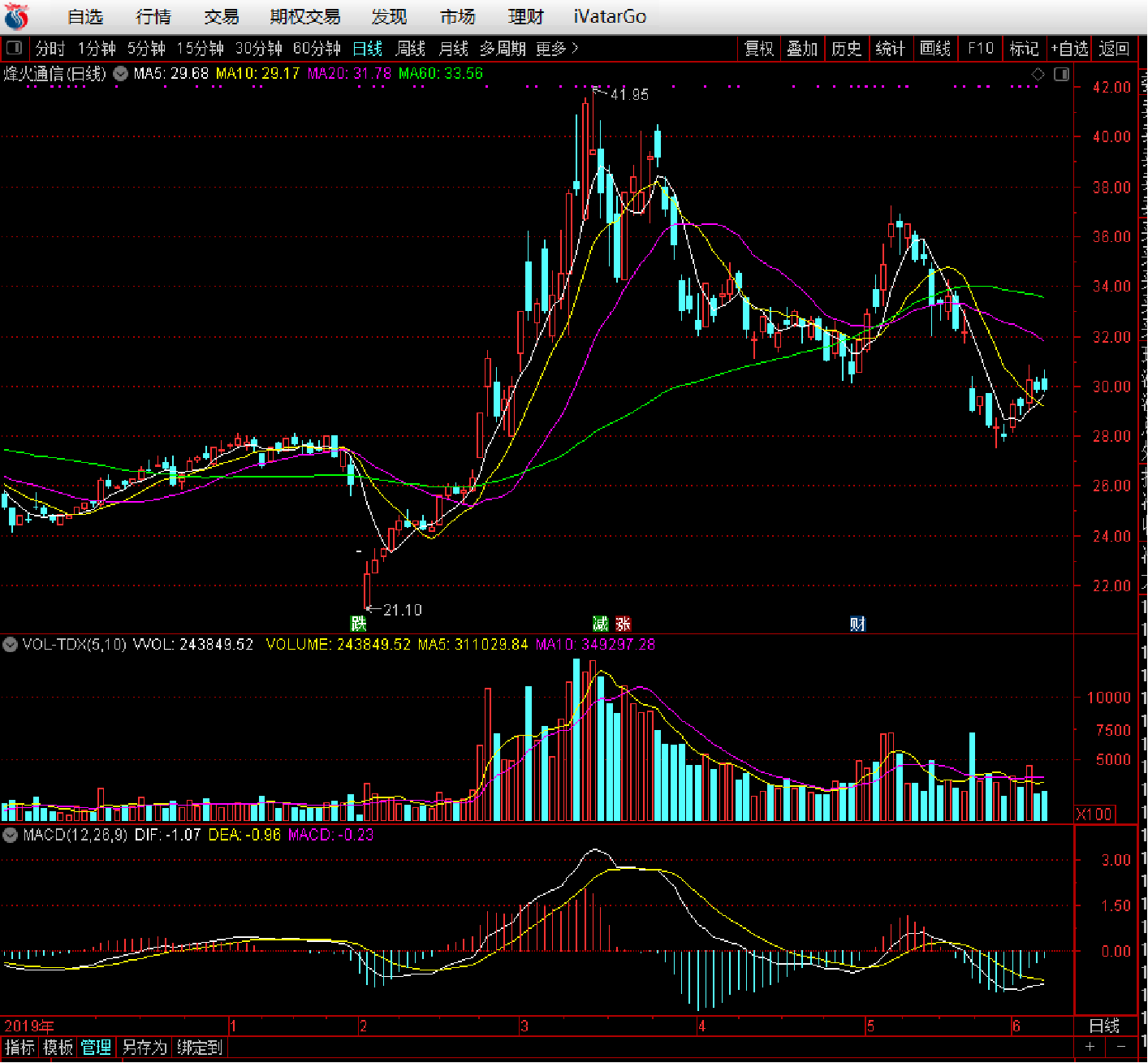The height and width of the screenshot is (1063, 1148).
Task: Open the iVatarGo menu
Action: (610, 17)
